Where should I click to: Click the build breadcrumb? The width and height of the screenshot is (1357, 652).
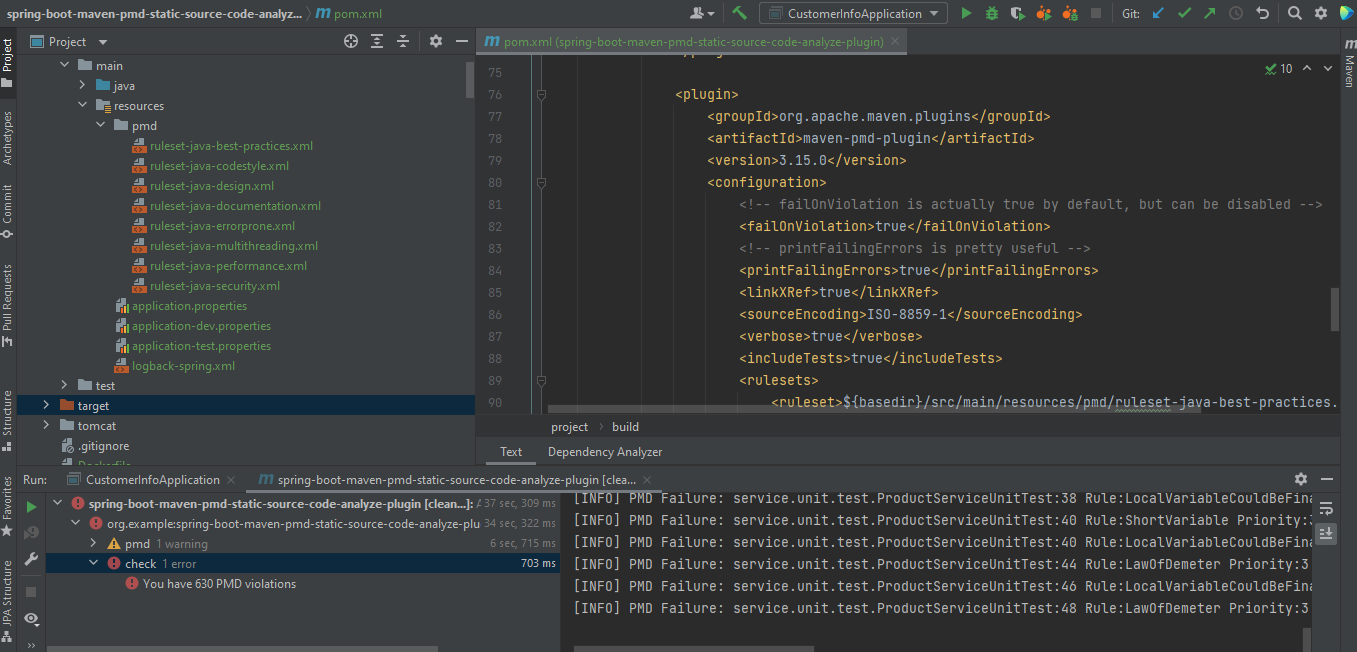(625, 427)
